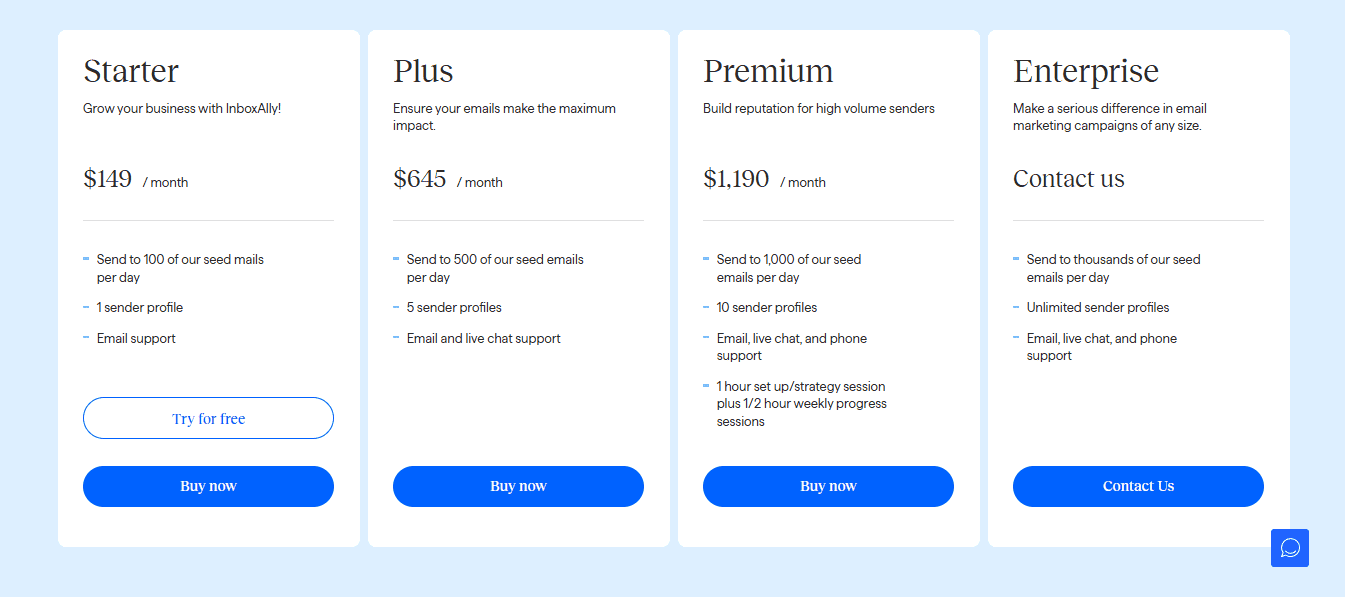This screenshot has height=597, width=1345.
Task: Click Buy now under the Starter plan
Action: [x=208, y=486]
